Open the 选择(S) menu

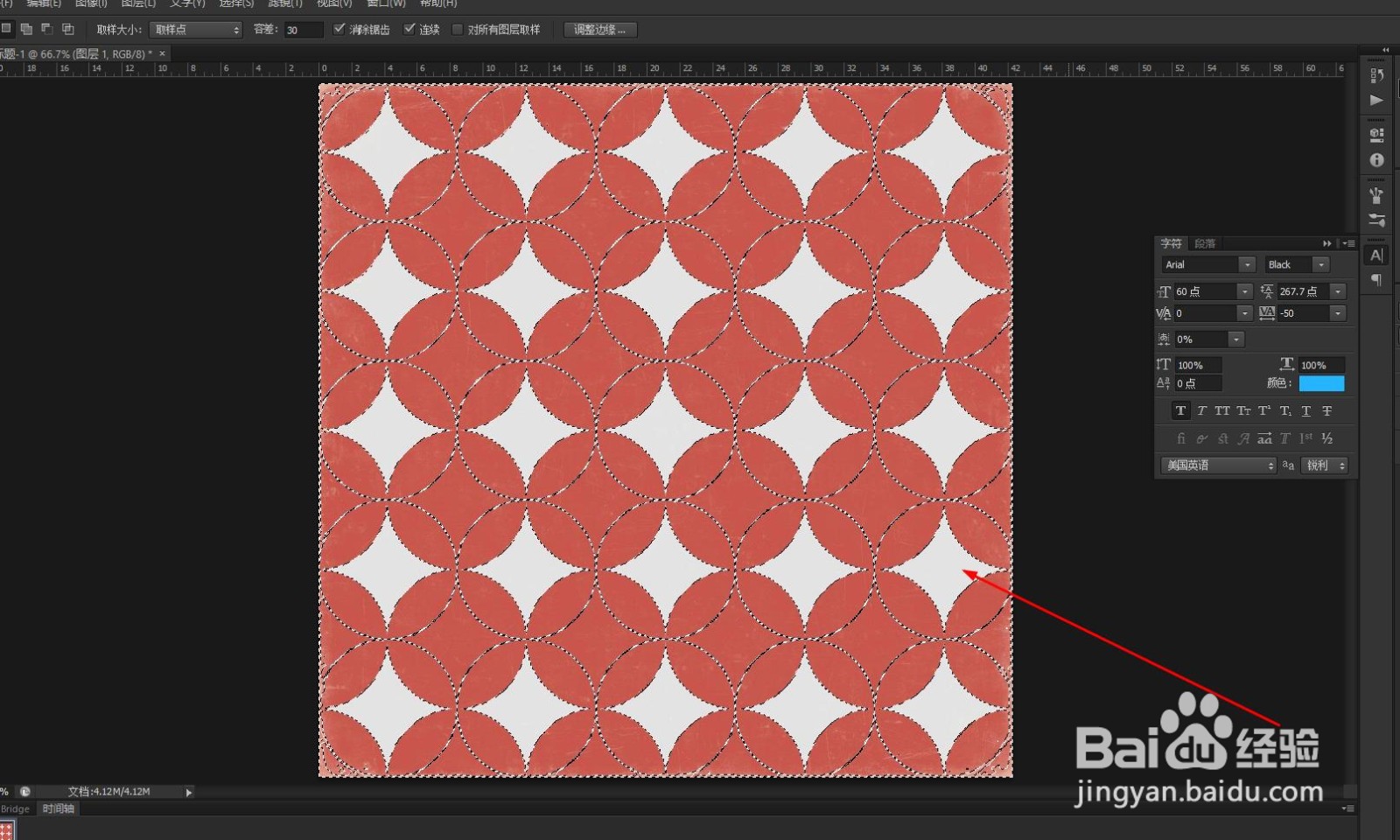pyautogui.click(x=236, y=3)
